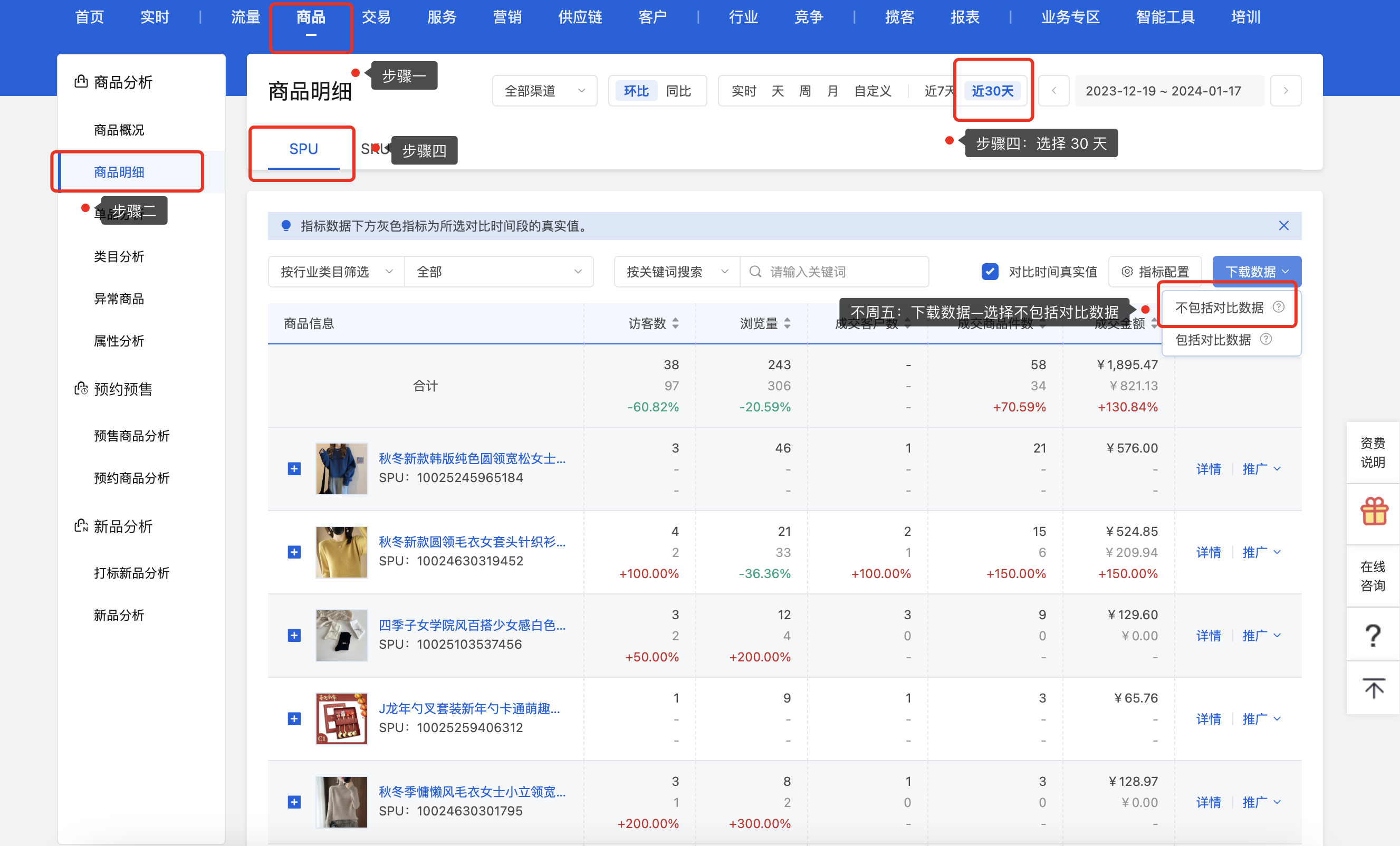Image resolution: width=1400 pixels, height=846 pixels.
Task: Open the 交易 top menu tab
Action: coord(376,17)
